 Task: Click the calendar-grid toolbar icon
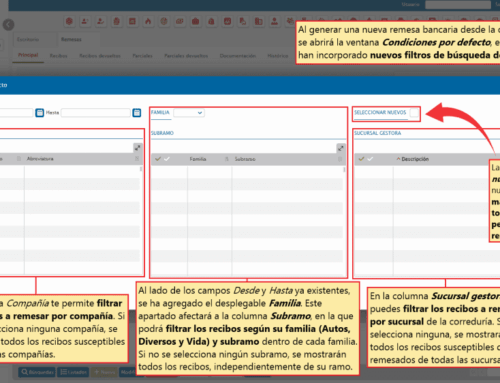point(132,21)
